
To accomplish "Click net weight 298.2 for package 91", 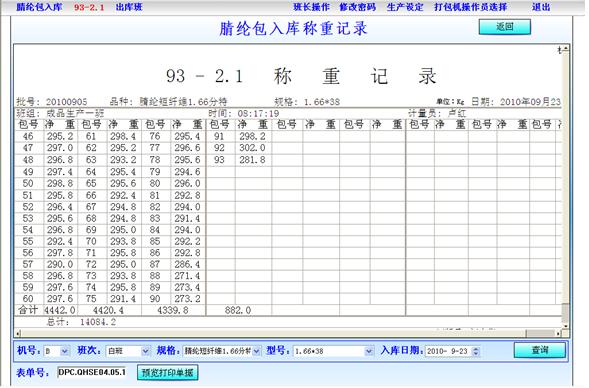I will (x=252, y=136).
